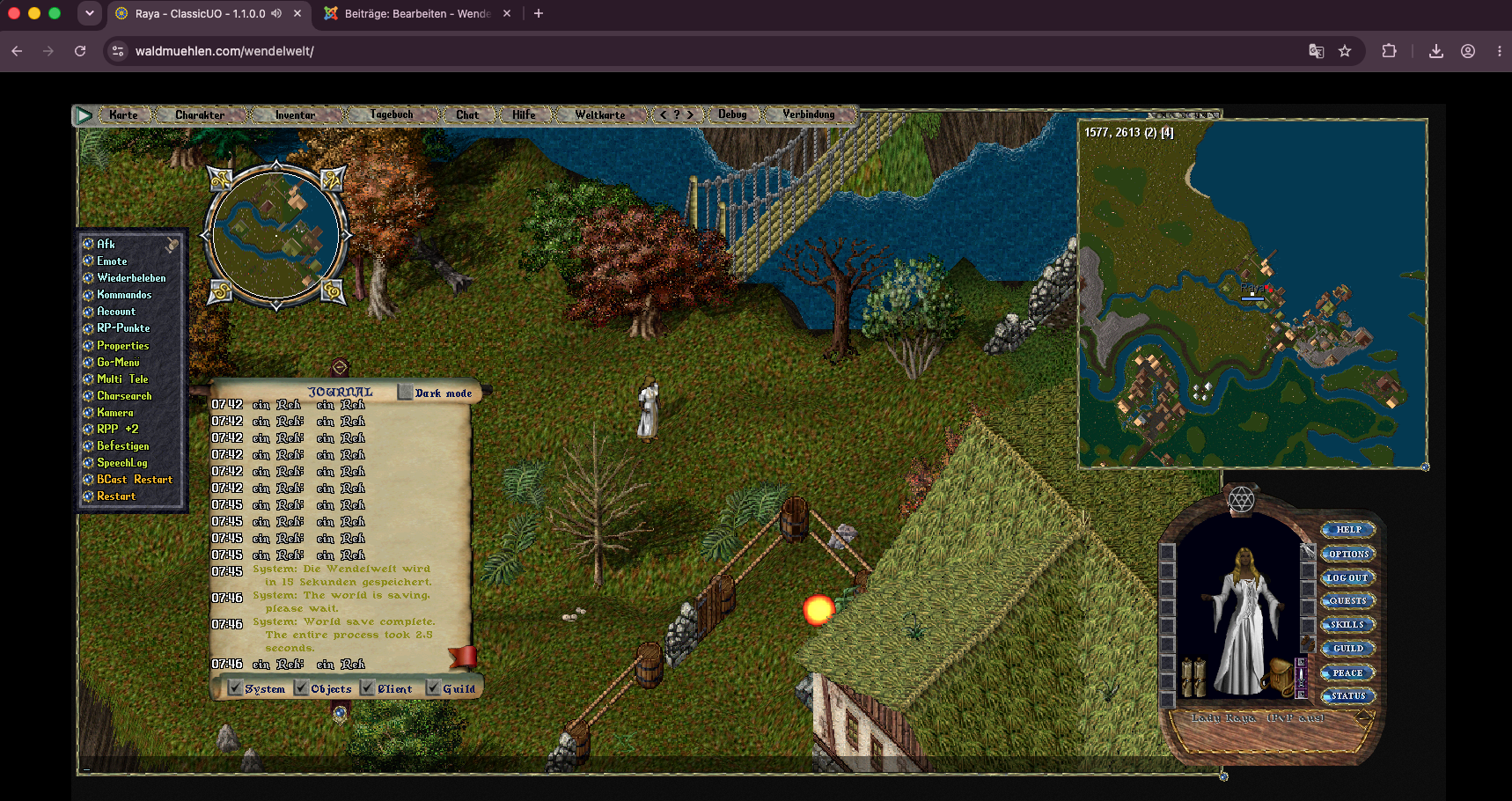Click the Account gem button
Image resolution: width=1512 pixels, height=801 pixels.
[88, 311]
